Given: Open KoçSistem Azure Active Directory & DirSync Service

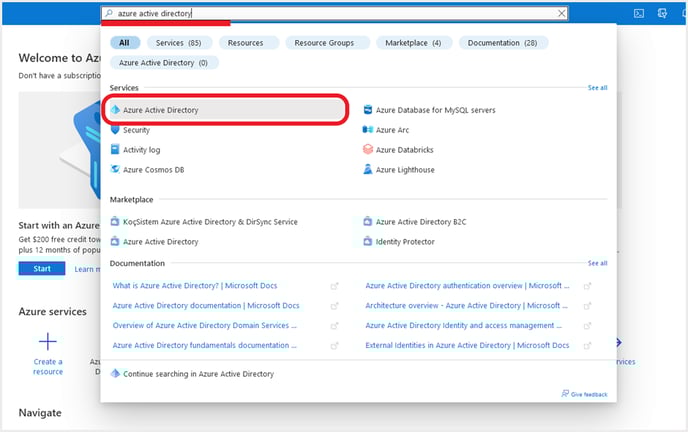Looking at the screenshot, I should click(x=210, y=222).
